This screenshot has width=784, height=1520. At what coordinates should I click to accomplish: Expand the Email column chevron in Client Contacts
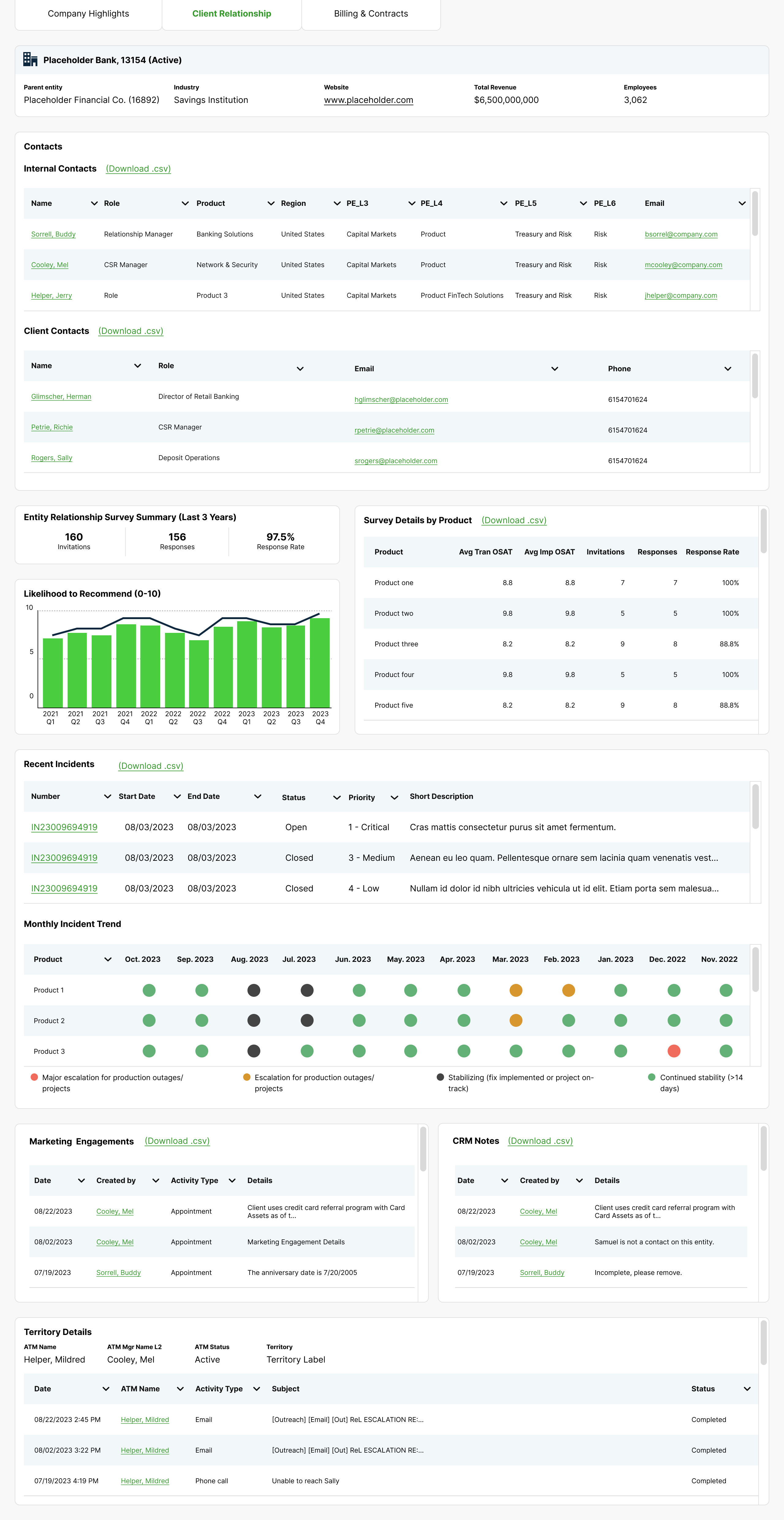coord(554,368)
